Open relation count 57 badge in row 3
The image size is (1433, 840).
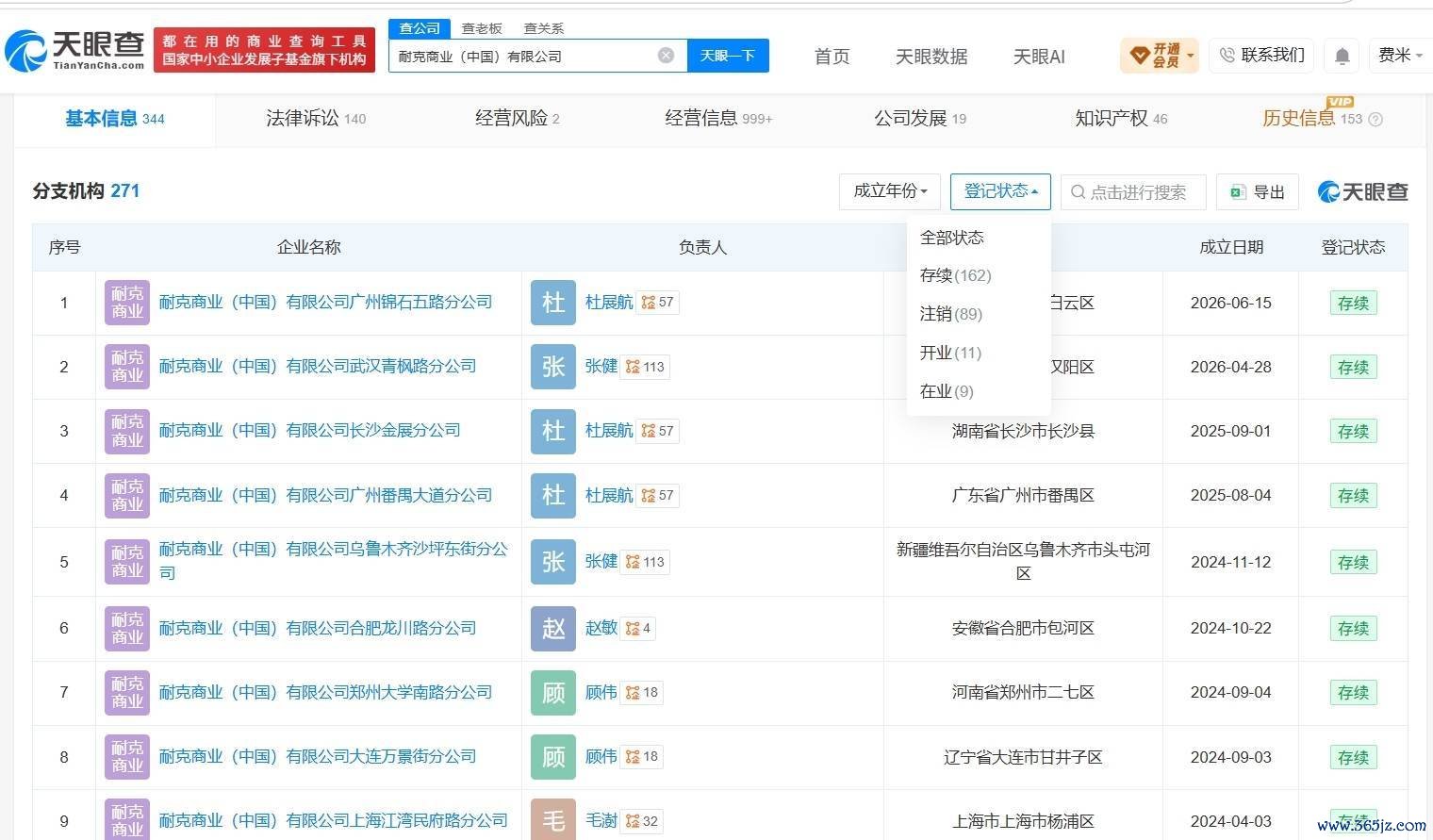pyautogui.click(x=658, y=431)
